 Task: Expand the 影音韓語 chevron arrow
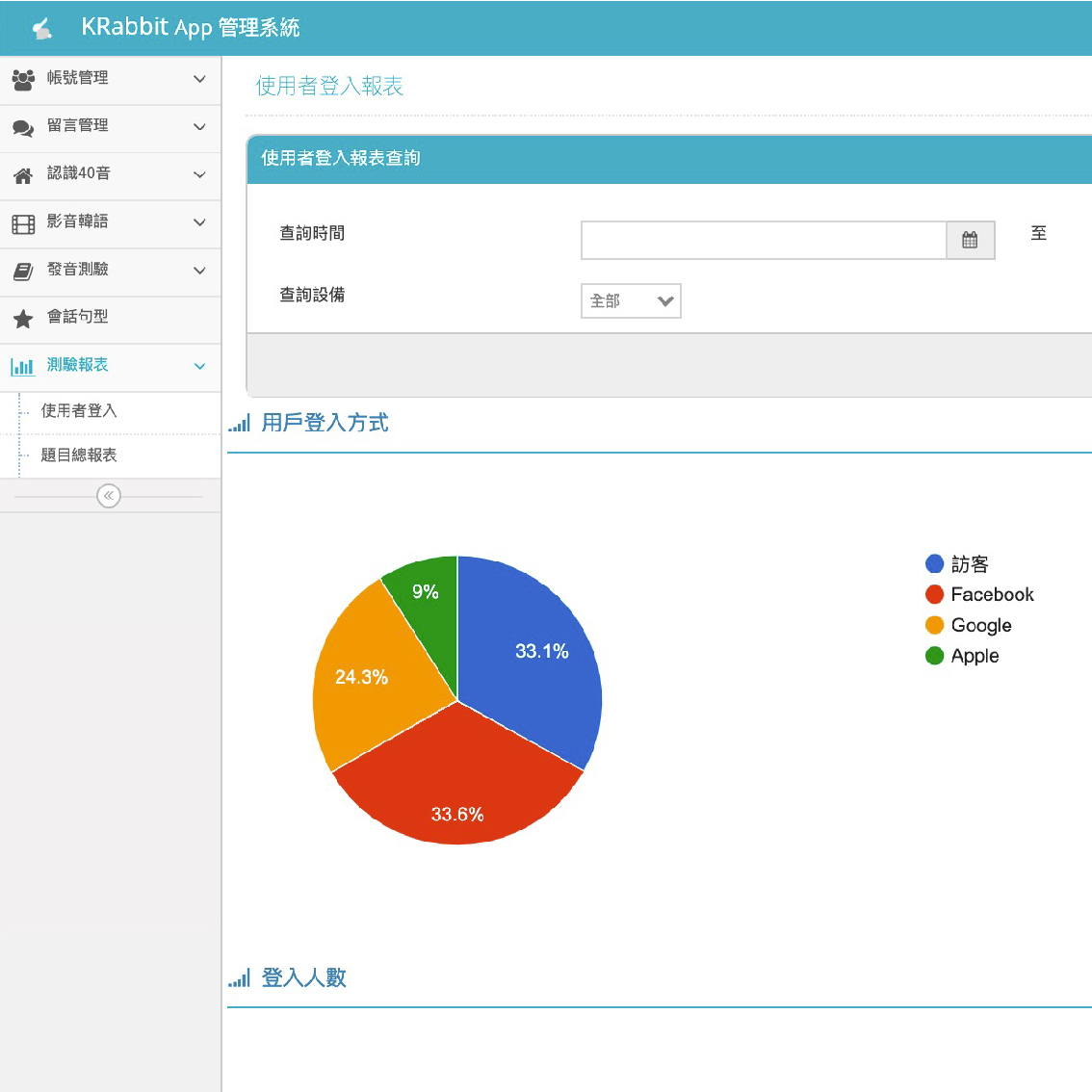tap(199, 222)
